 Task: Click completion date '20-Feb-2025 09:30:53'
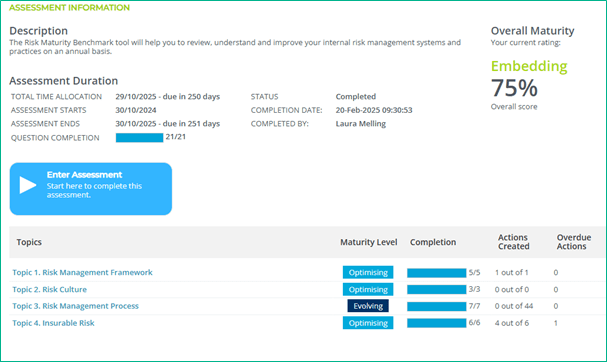point(374,110)
